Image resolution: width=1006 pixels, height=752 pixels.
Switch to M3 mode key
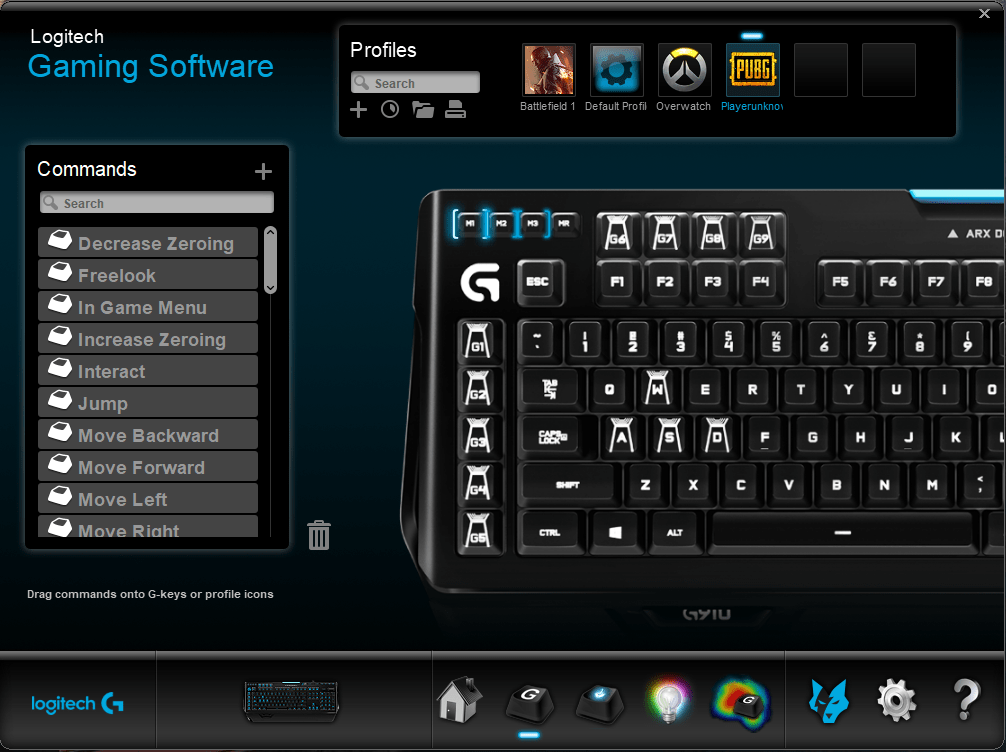click(533, 223)
